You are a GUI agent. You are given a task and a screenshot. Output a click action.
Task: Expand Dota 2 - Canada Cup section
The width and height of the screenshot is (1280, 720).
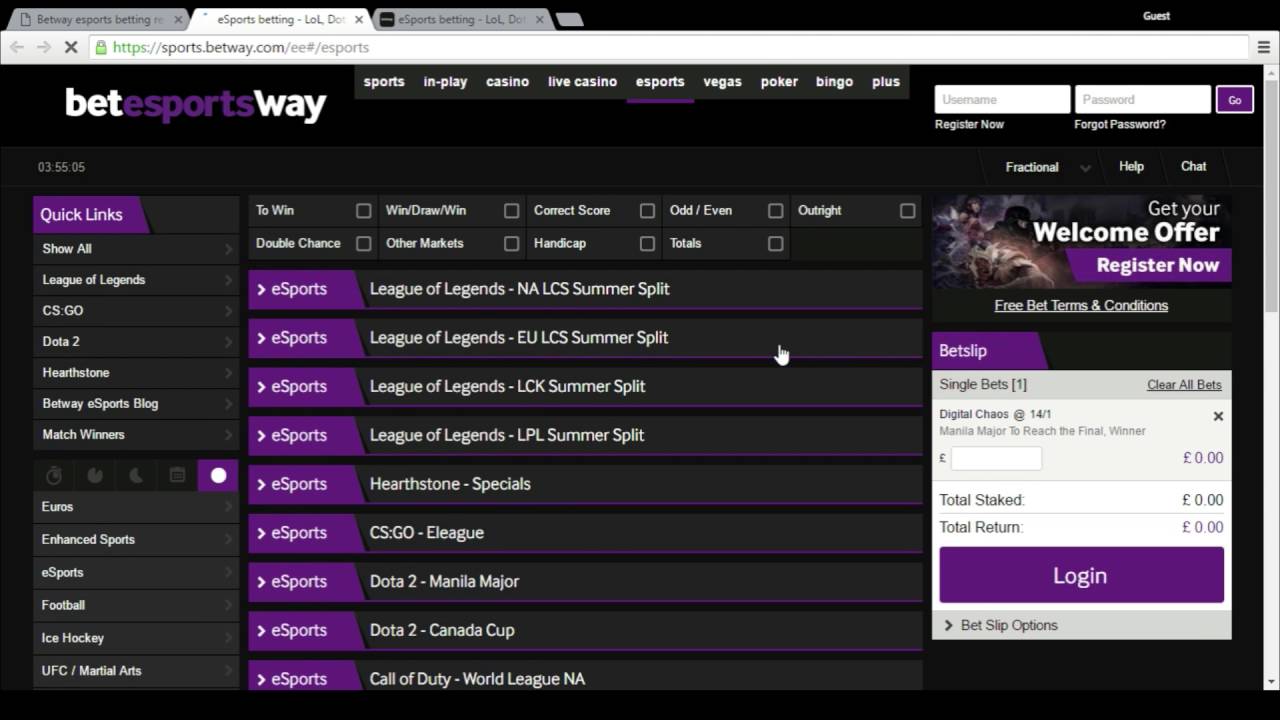[585, 631]
